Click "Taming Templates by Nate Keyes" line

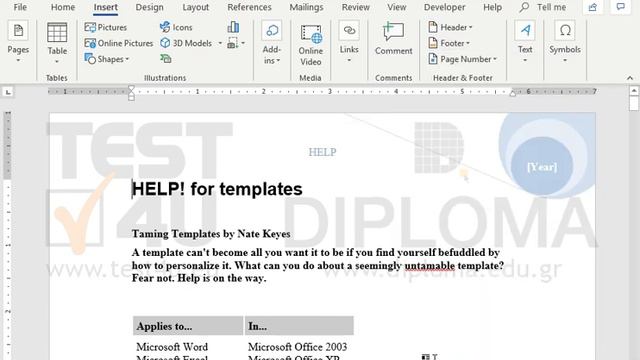211,234
